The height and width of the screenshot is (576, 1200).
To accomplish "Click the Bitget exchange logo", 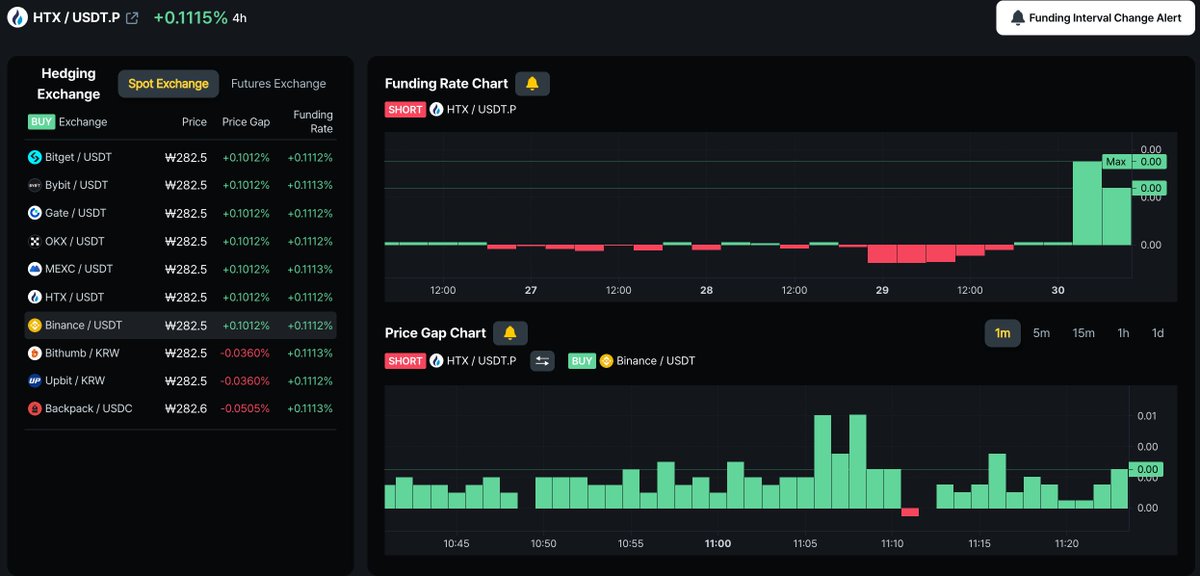I will coord(34,157).
